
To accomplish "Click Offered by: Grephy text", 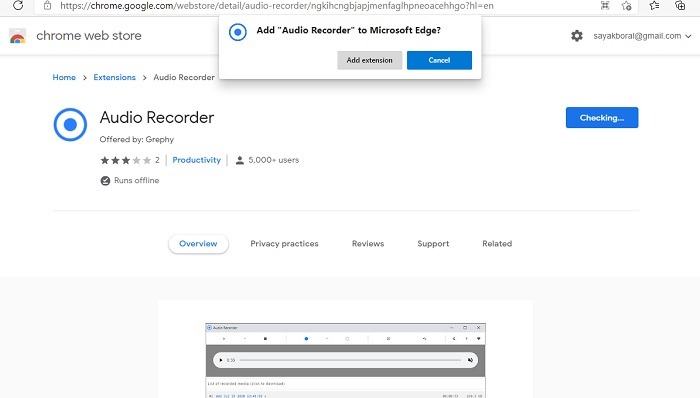I will [137, 139].
